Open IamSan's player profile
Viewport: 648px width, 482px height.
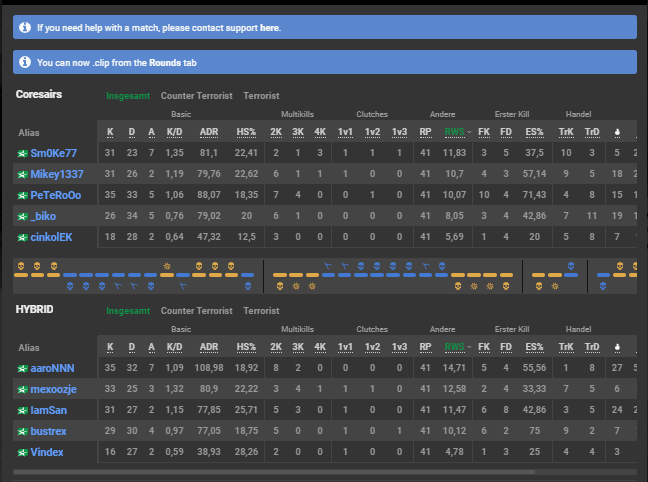[x=48, y=410]
